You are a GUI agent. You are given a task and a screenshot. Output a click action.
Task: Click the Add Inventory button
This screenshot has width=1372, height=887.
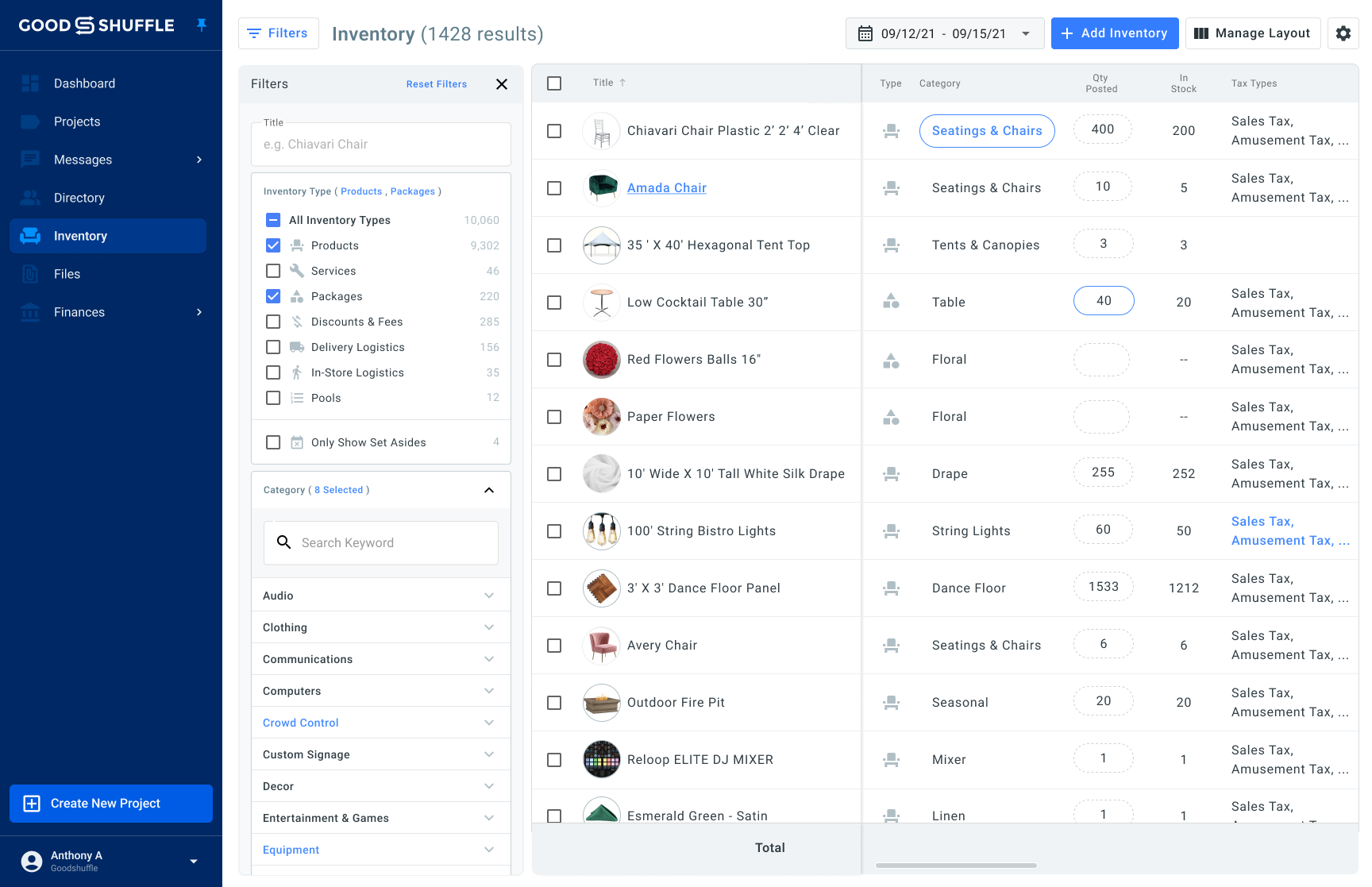tap(1115, 33)
